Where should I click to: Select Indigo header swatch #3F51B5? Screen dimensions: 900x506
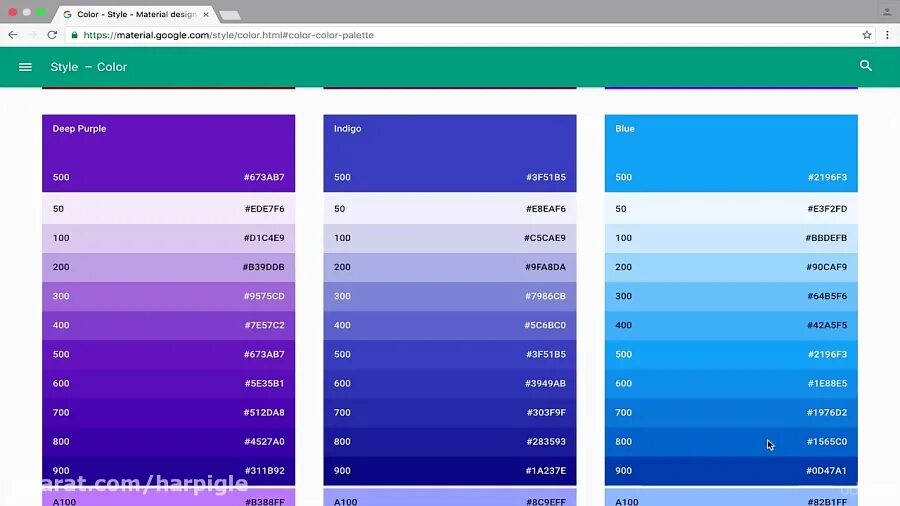coord(449,153)
